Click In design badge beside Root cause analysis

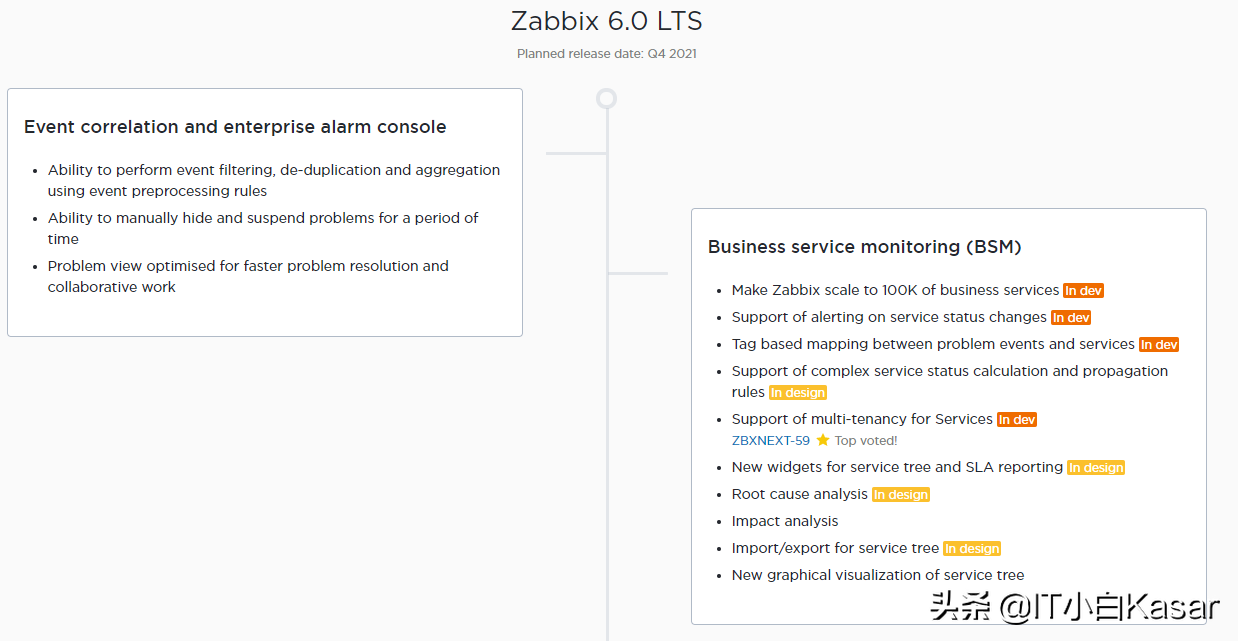click(901, 495)
